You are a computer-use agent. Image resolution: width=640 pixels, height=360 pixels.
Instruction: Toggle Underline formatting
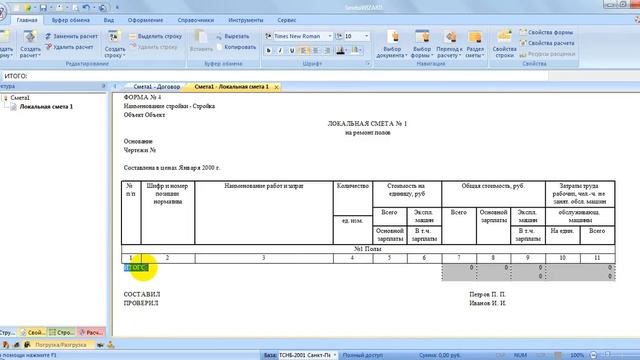pos(291,51)
